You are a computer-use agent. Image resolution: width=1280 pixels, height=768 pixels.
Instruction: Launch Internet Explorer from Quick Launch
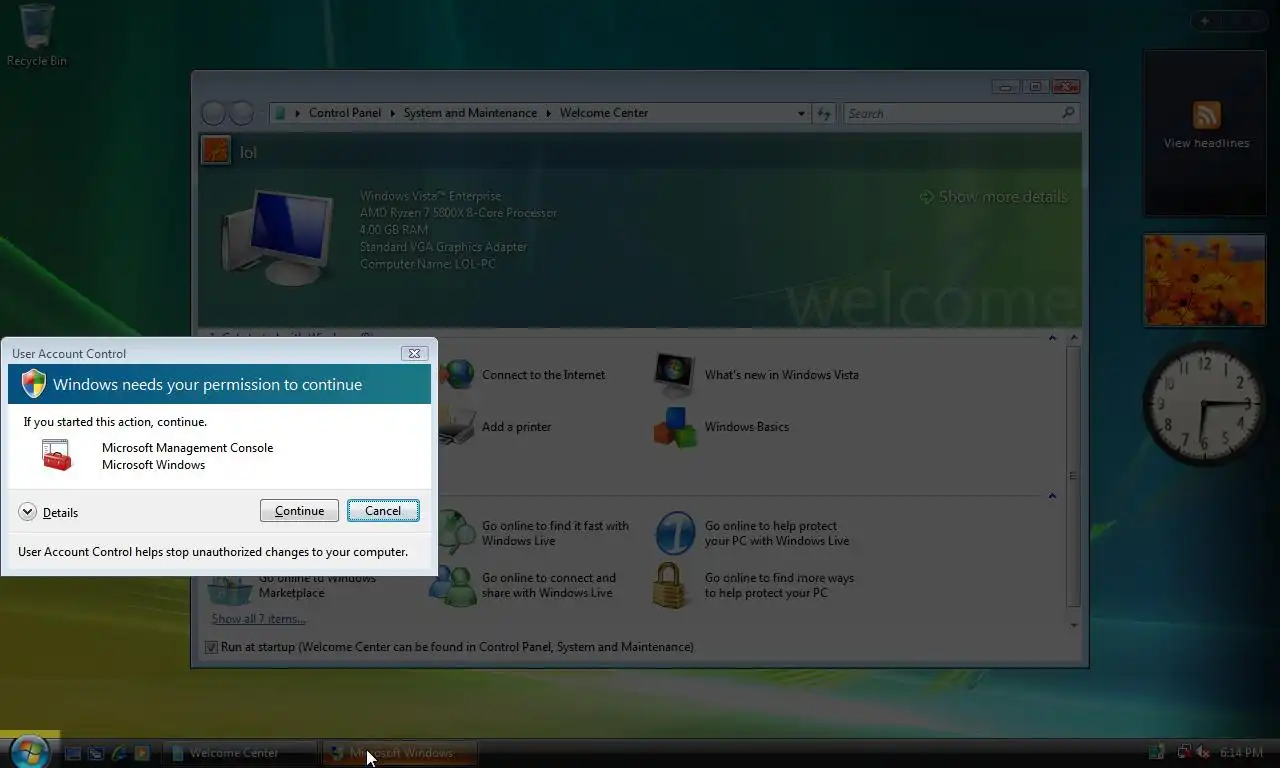click(119, 753)
